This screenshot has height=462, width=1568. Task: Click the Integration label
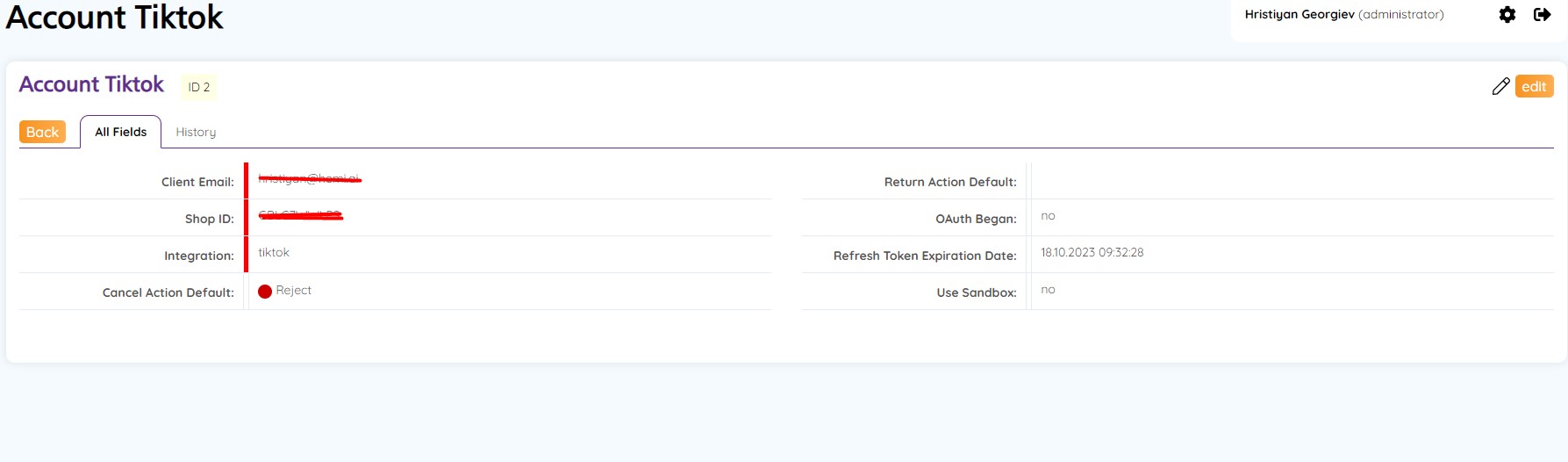click(199, 256)
